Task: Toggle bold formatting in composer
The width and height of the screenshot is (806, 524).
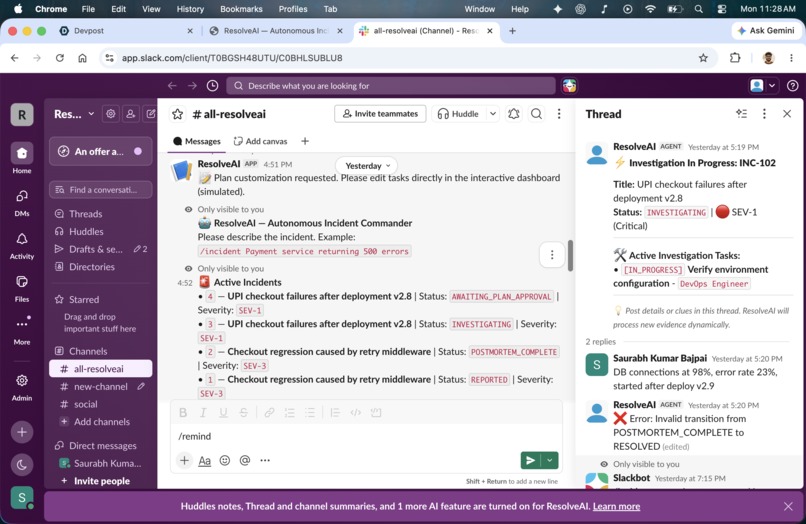Action: point(183,412)
